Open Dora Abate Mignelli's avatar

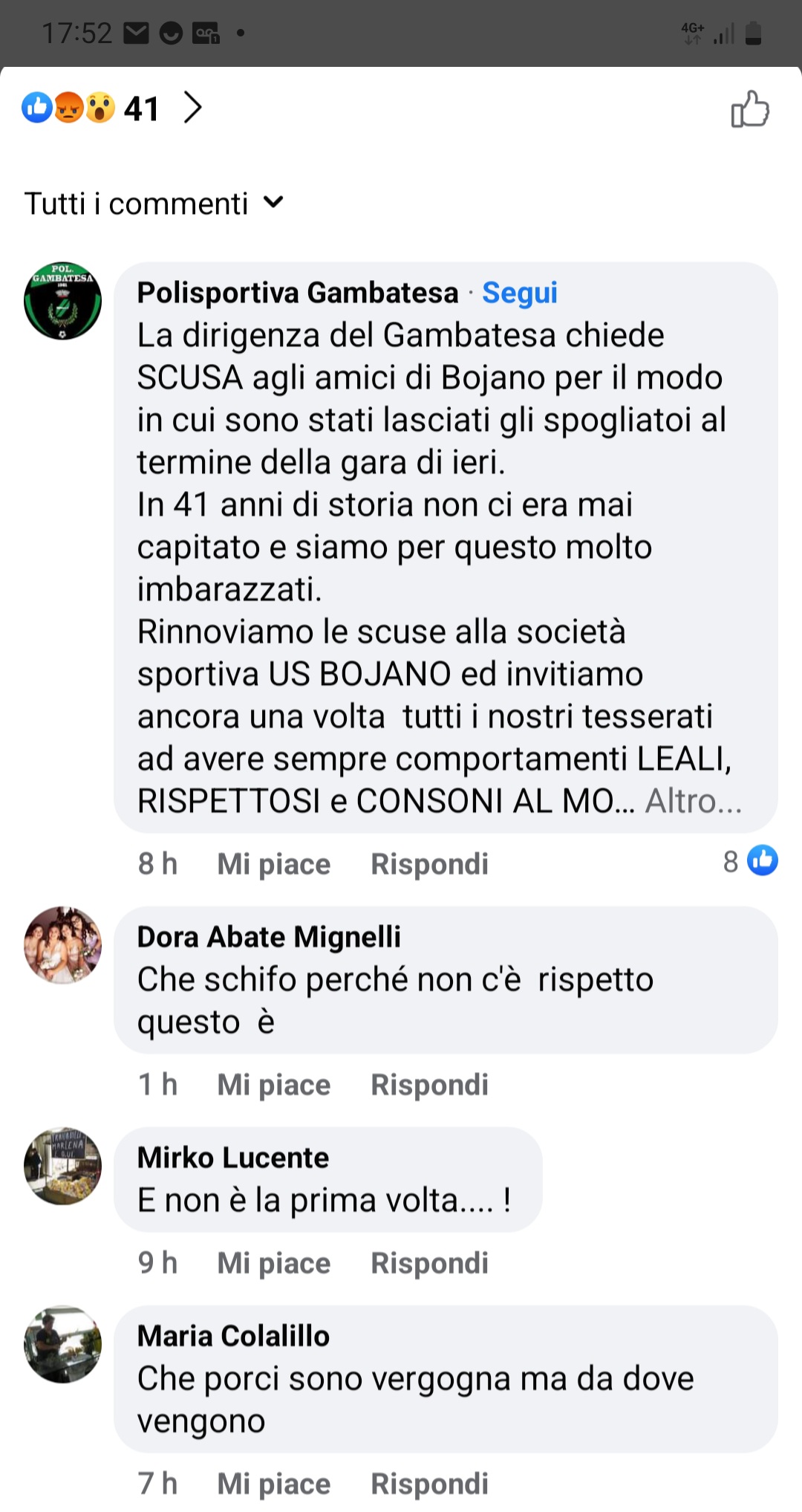pyautogui.click(x=62, y=945)
